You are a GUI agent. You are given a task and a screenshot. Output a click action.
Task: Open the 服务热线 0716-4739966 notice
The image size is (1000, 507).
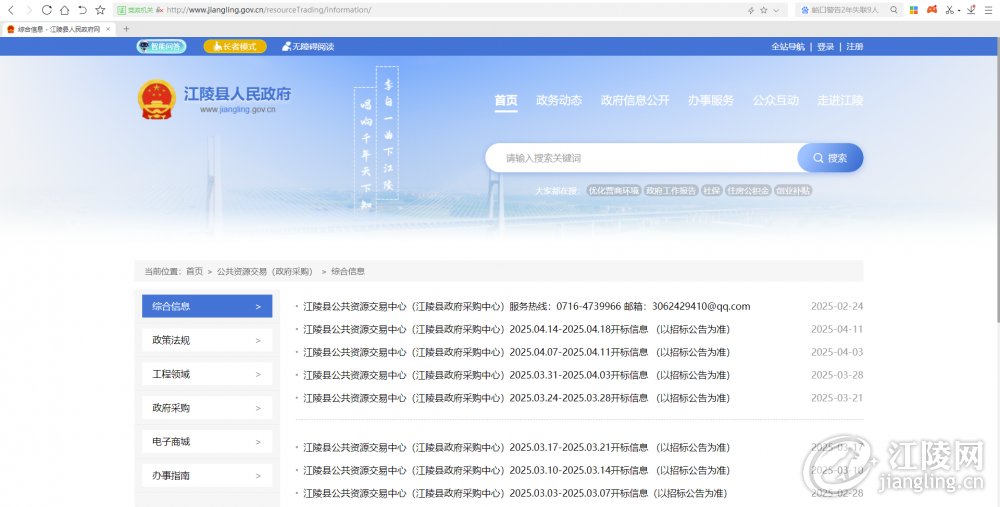coord(527,306)
